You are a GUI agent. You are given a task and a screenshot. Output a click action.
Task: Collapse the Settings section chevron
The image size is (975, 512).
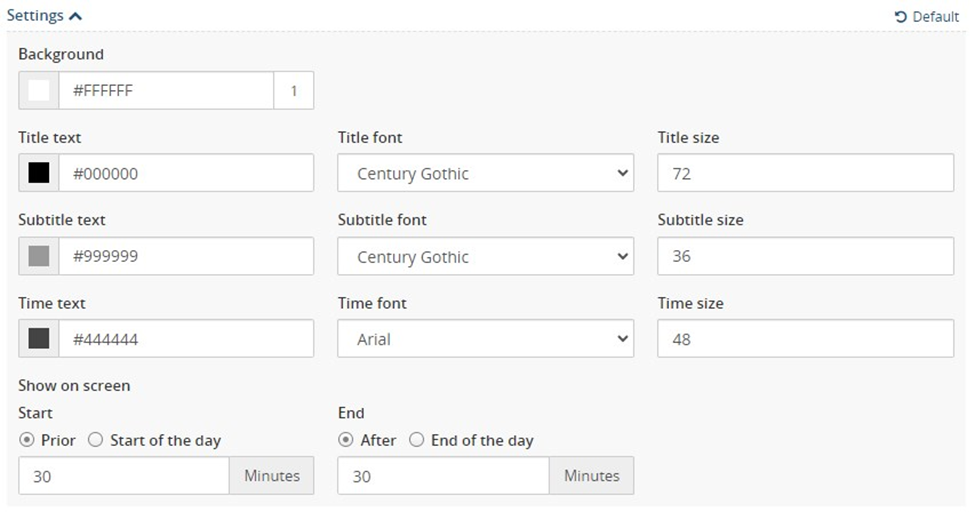click(75, 16)
